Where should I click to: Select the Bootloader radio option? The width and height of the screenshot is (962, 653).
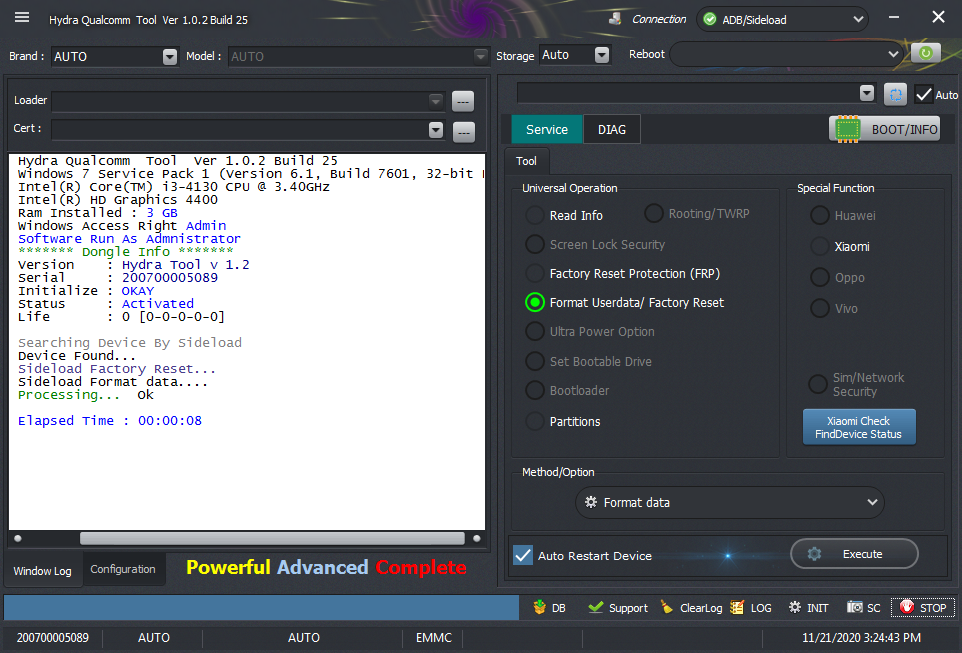point(535,390)
